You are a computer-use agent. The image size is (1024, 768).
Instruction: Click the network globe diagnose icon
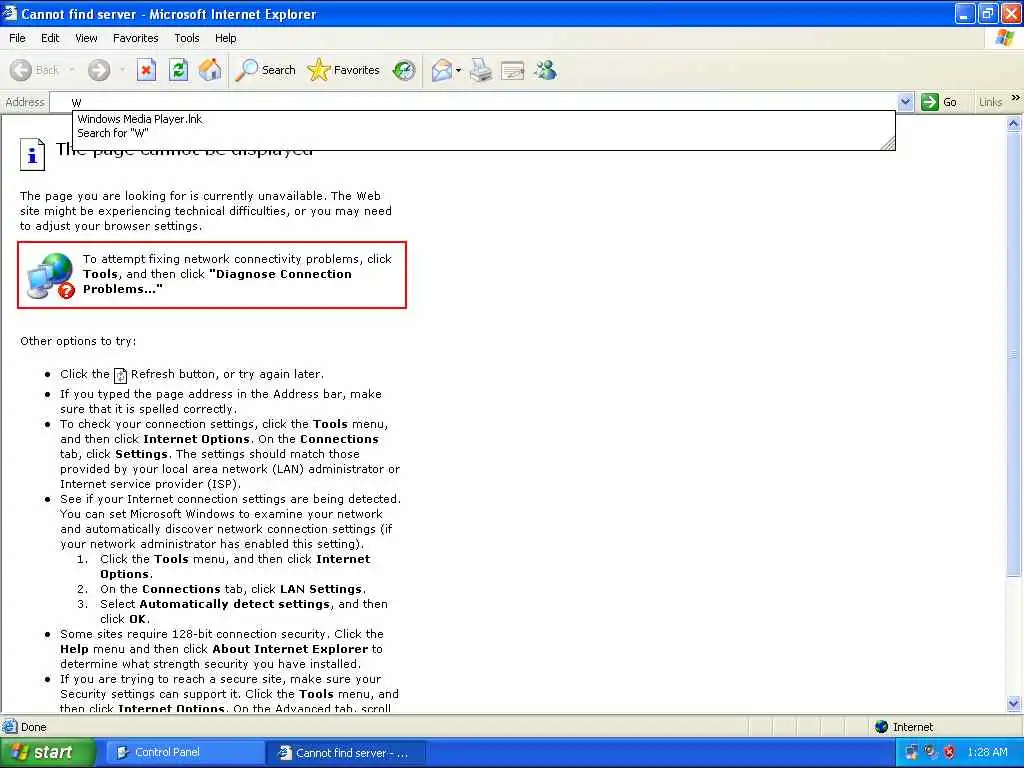[x=51, y=276]
